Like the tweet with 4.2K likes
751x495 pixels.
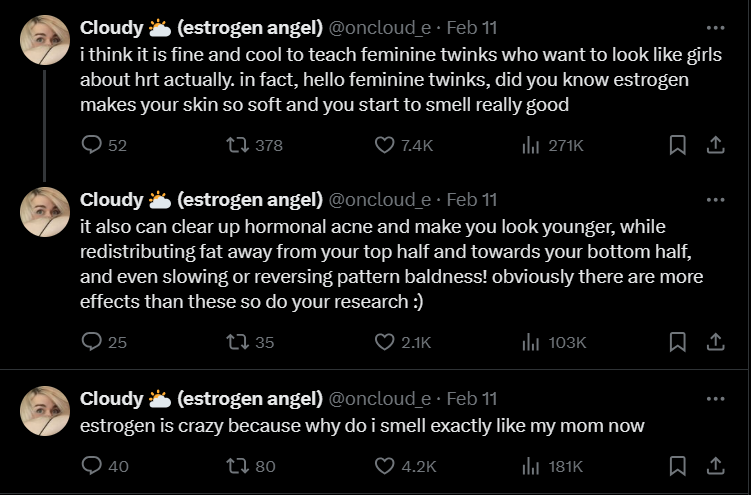385,465
